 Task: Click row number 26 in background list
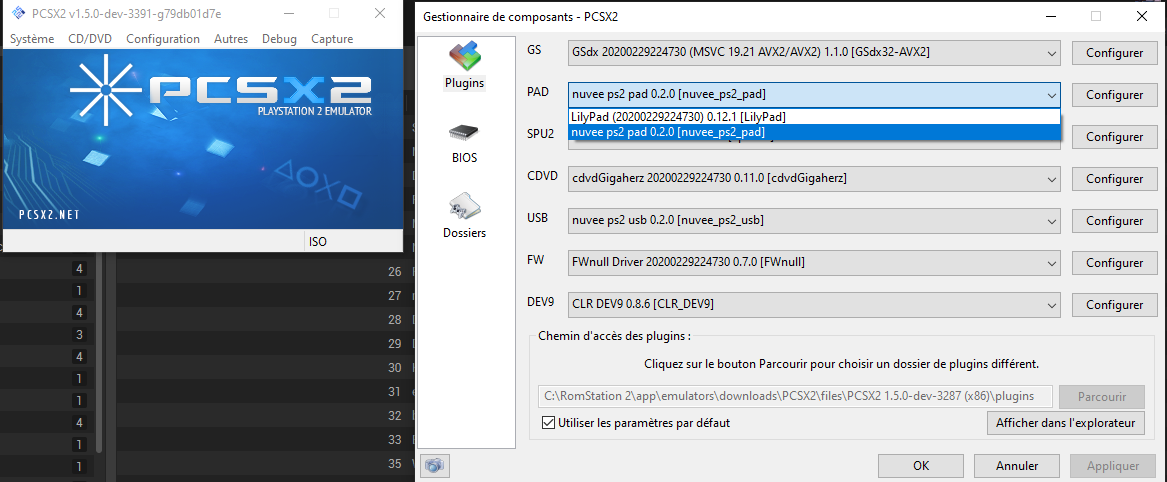tap(394, 271)
